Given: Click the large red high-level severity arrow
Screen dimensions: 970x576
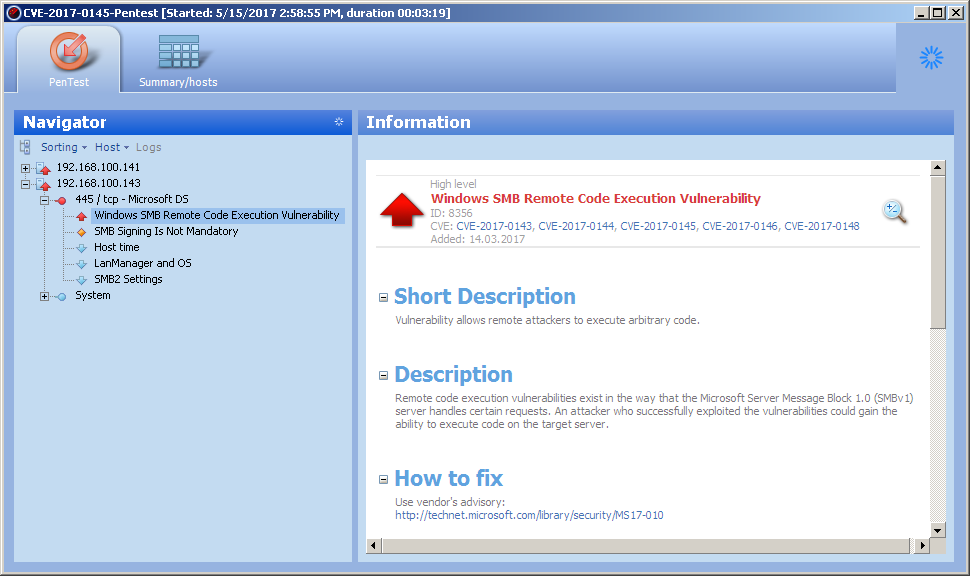Looking at the screenshot, I should pyautogui.click(x=401, y=210).
